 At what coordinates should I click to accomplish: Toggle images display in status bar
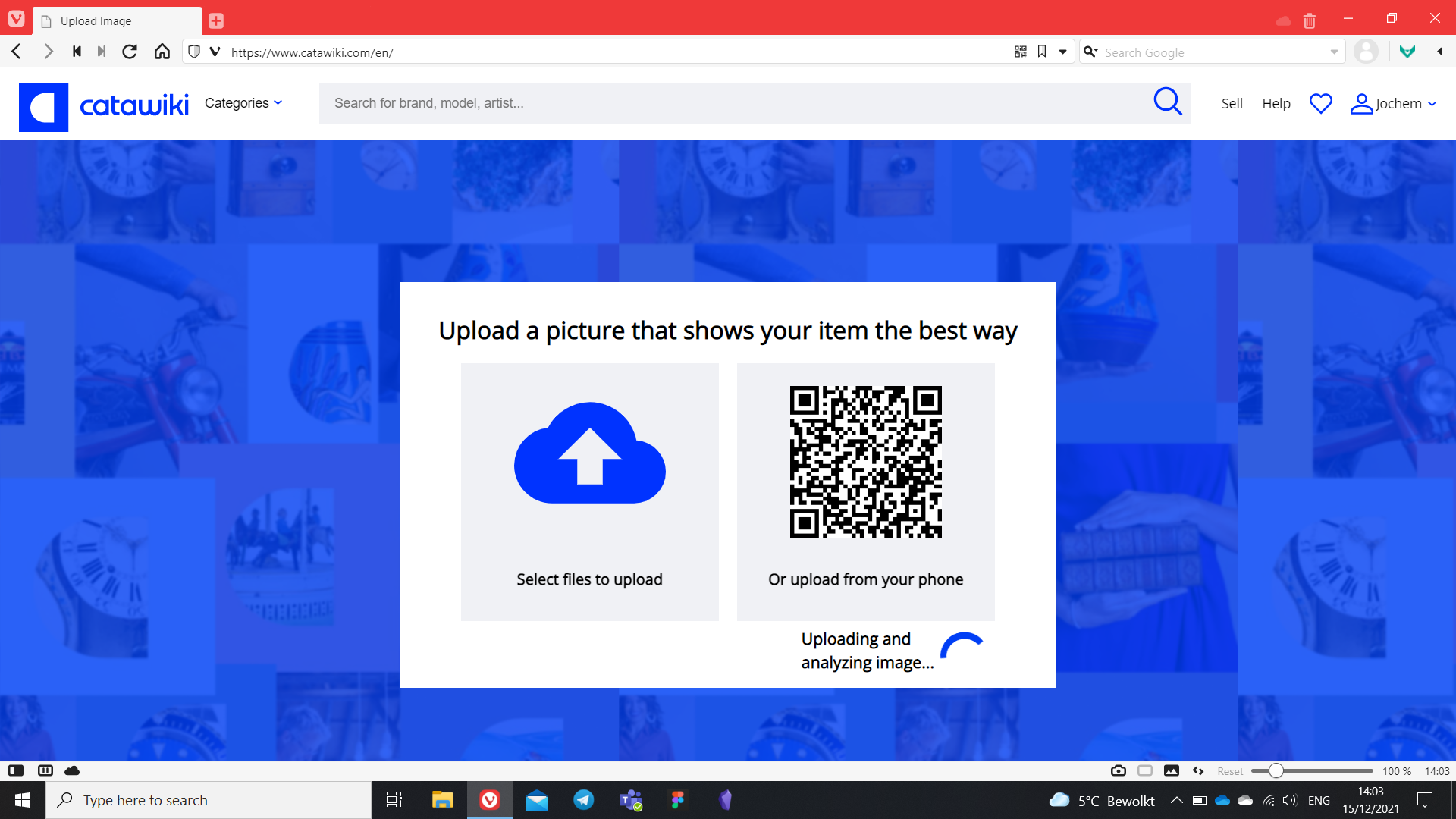[x=1172, y=770]
